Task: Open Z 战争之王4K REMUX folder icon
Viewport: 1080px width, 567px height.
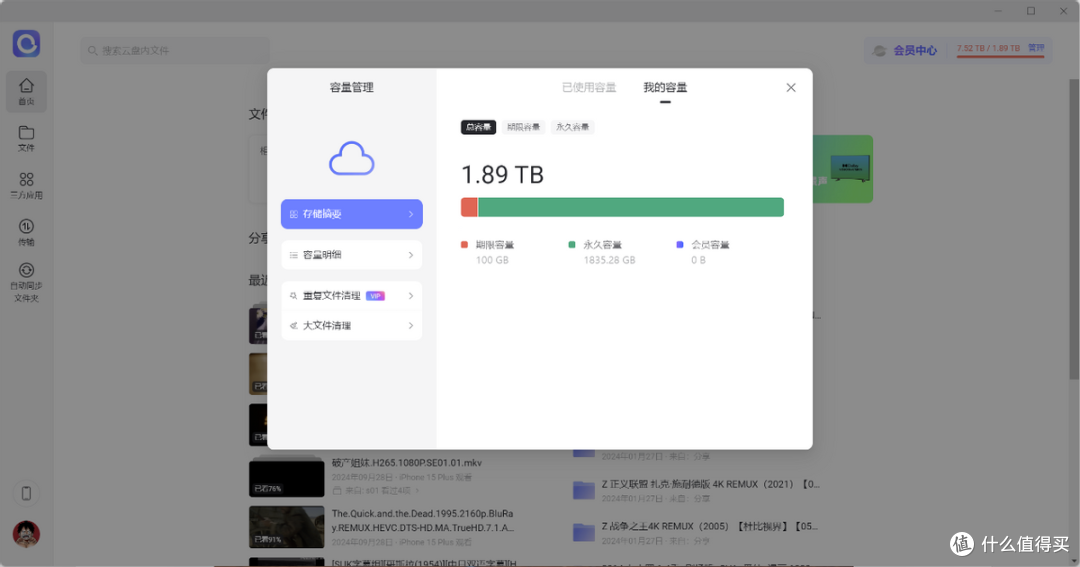Action: [583, 532]
